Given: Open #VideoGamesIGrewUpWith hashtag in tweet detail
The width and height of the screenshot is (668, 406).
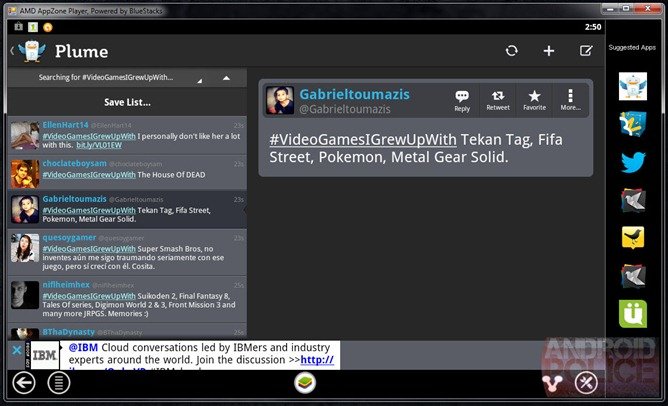Looking at the screenshot, I should 363,140.
